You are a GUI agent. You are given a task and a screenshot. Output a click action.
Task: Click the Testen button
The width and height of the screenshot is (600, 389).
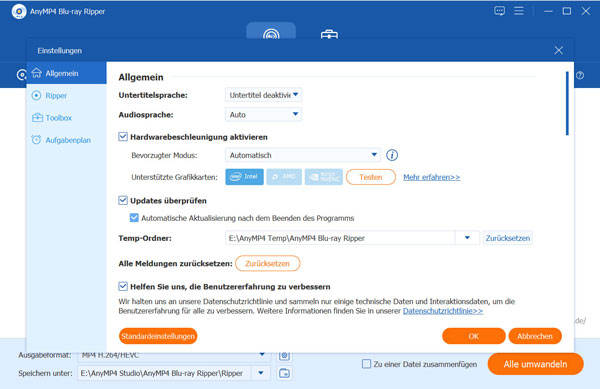pos(371,177)
